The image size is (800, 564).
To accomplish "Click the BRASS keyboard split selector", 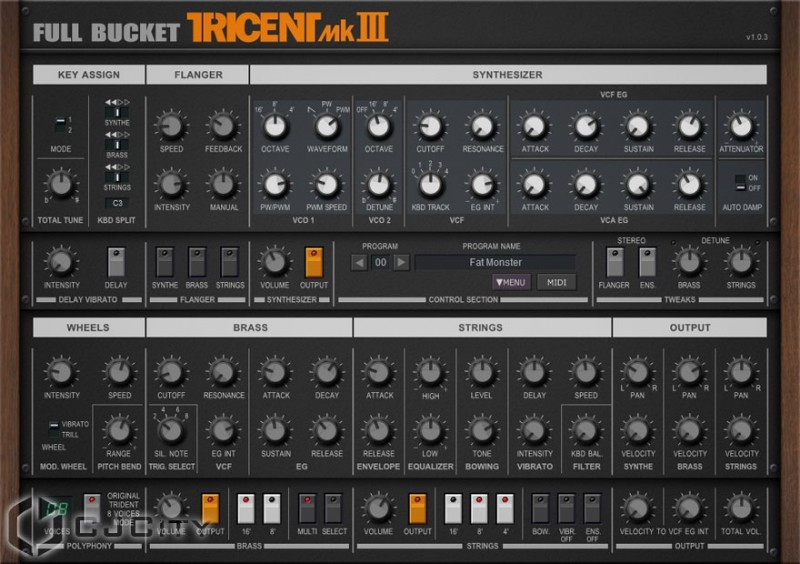I will coord(117,145).
